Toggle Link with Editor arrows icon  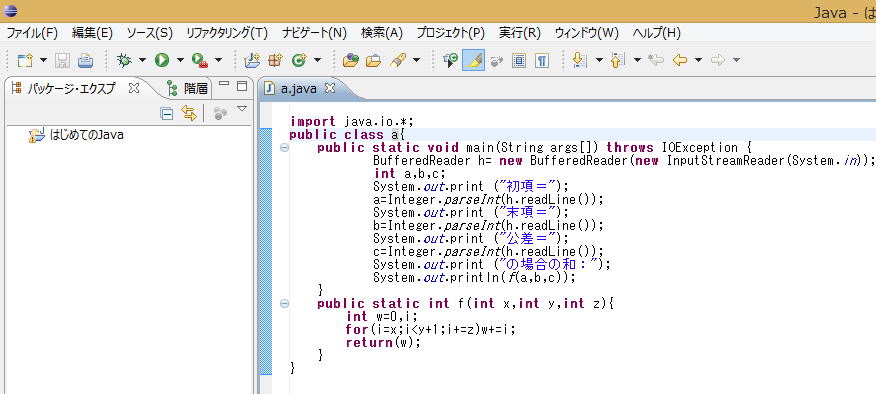coord(189,113)
